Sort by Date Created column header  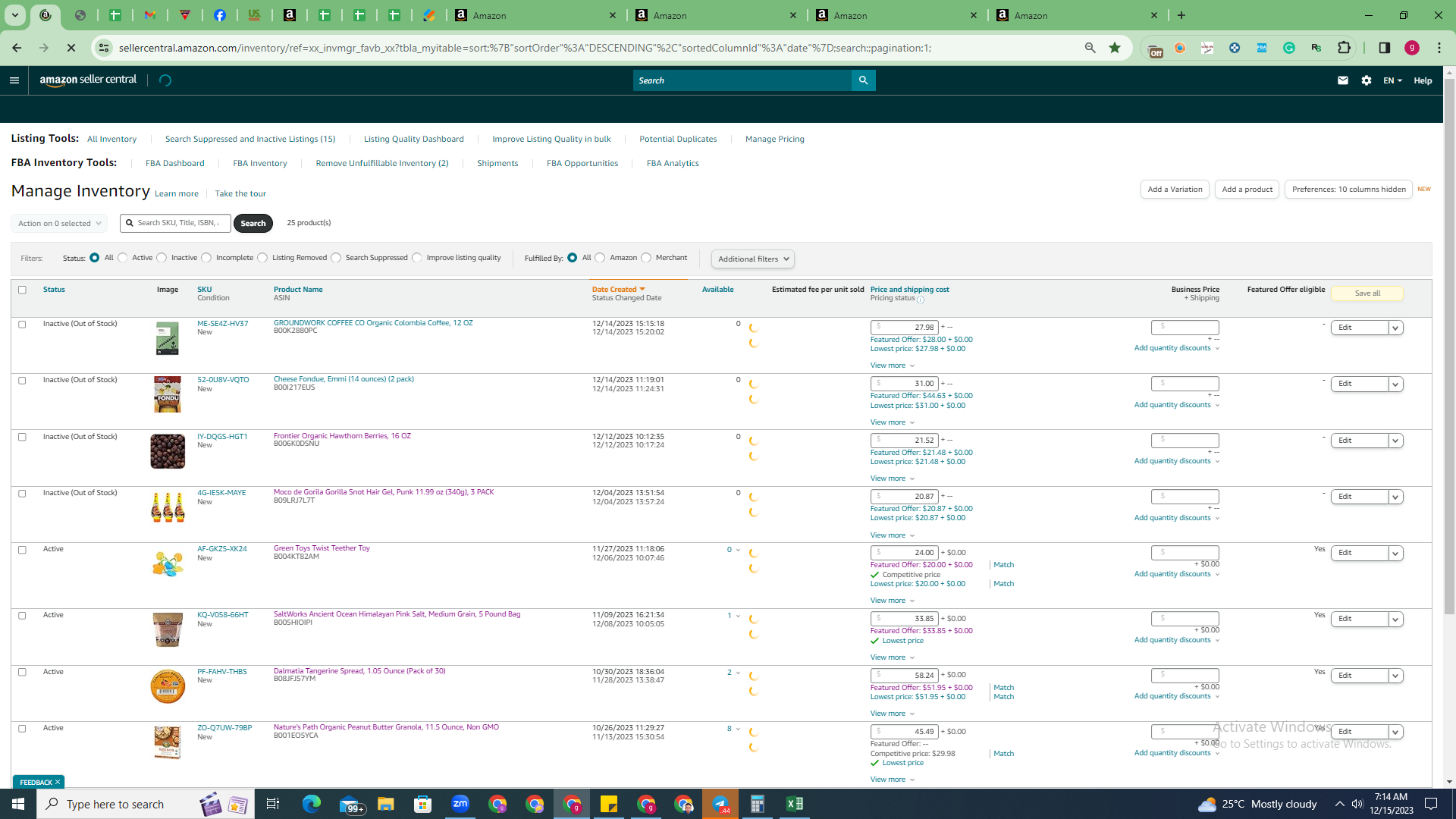pyautogui.click(x=618, y=290)
